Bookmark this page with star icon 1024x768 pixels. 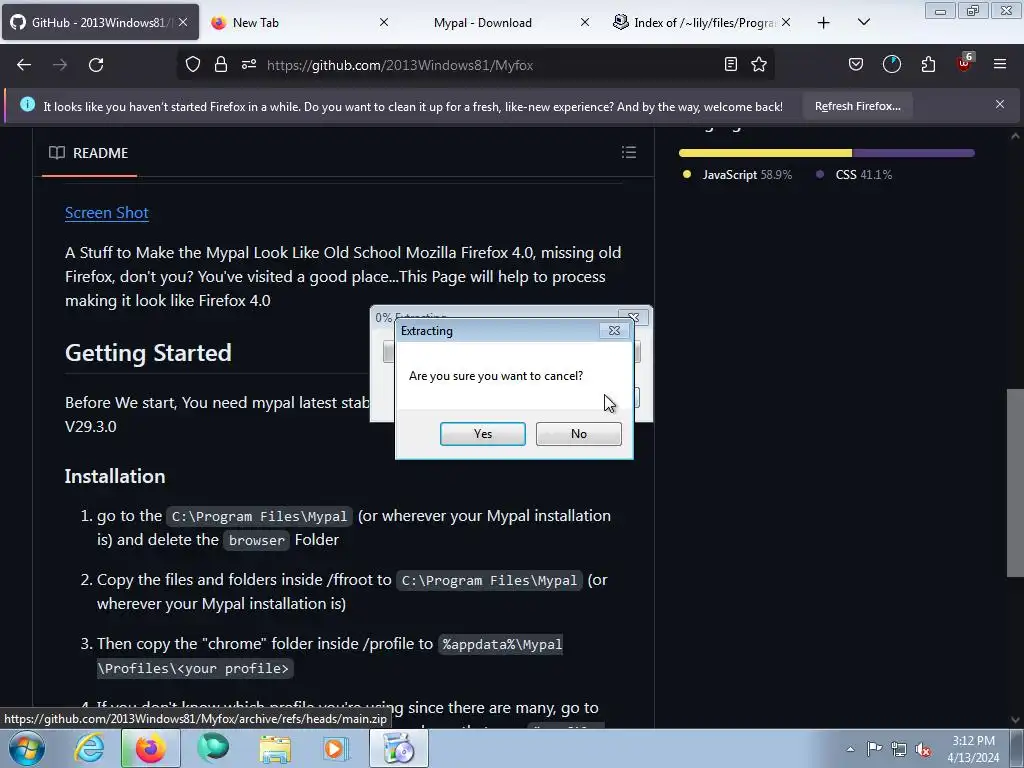point(759,64)
